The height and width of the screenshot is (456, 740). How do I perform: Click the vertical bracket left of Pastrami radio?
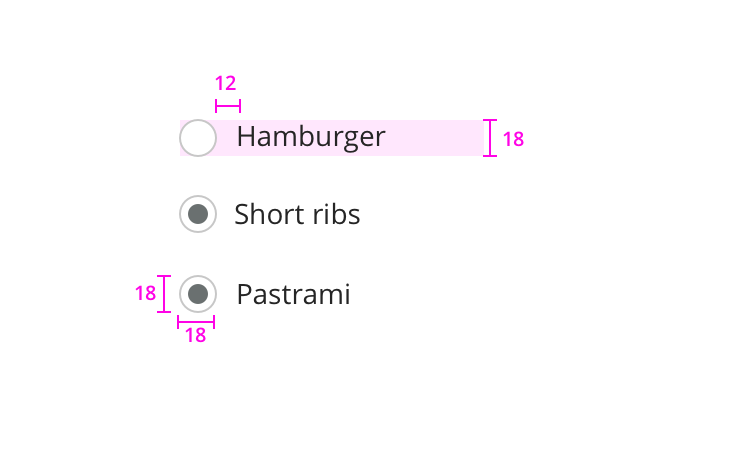point(165,294)
